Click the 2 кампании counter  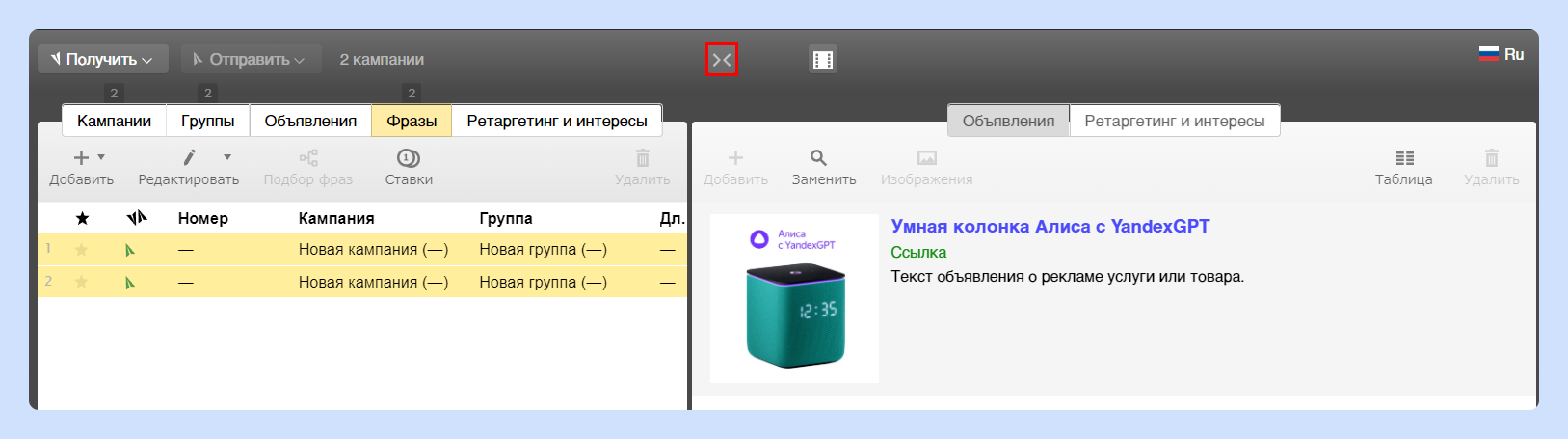[x=382, y=59]
